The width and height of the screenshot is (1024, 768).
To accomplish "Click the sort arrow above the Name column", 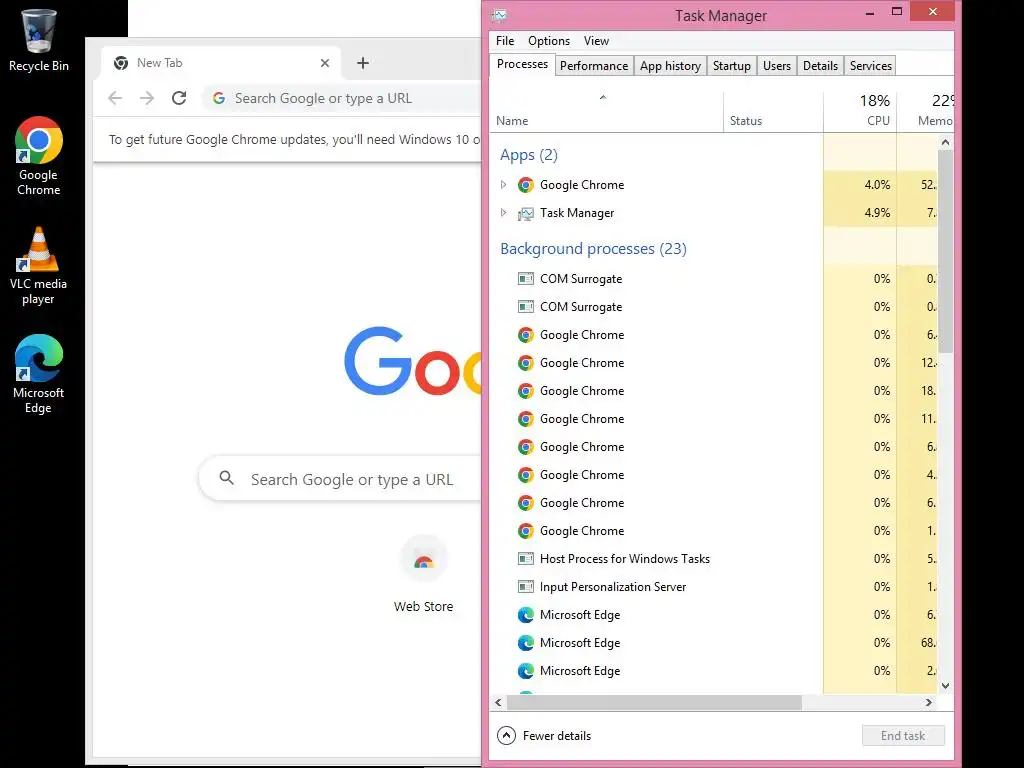I will coord(603,97).
